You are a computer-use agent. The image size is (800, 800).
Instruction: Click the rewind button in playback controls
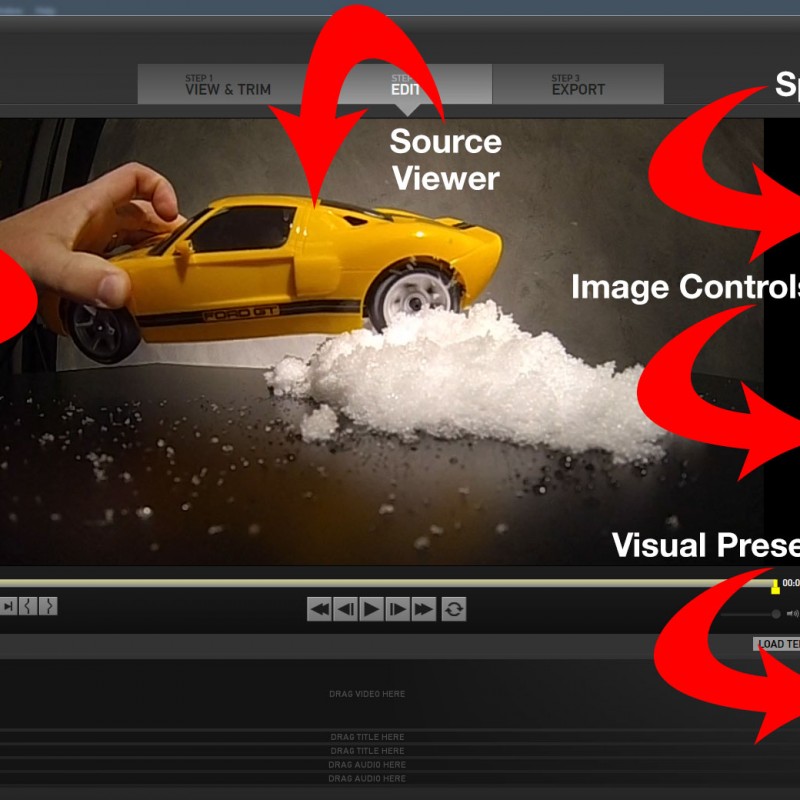(319, 608)
